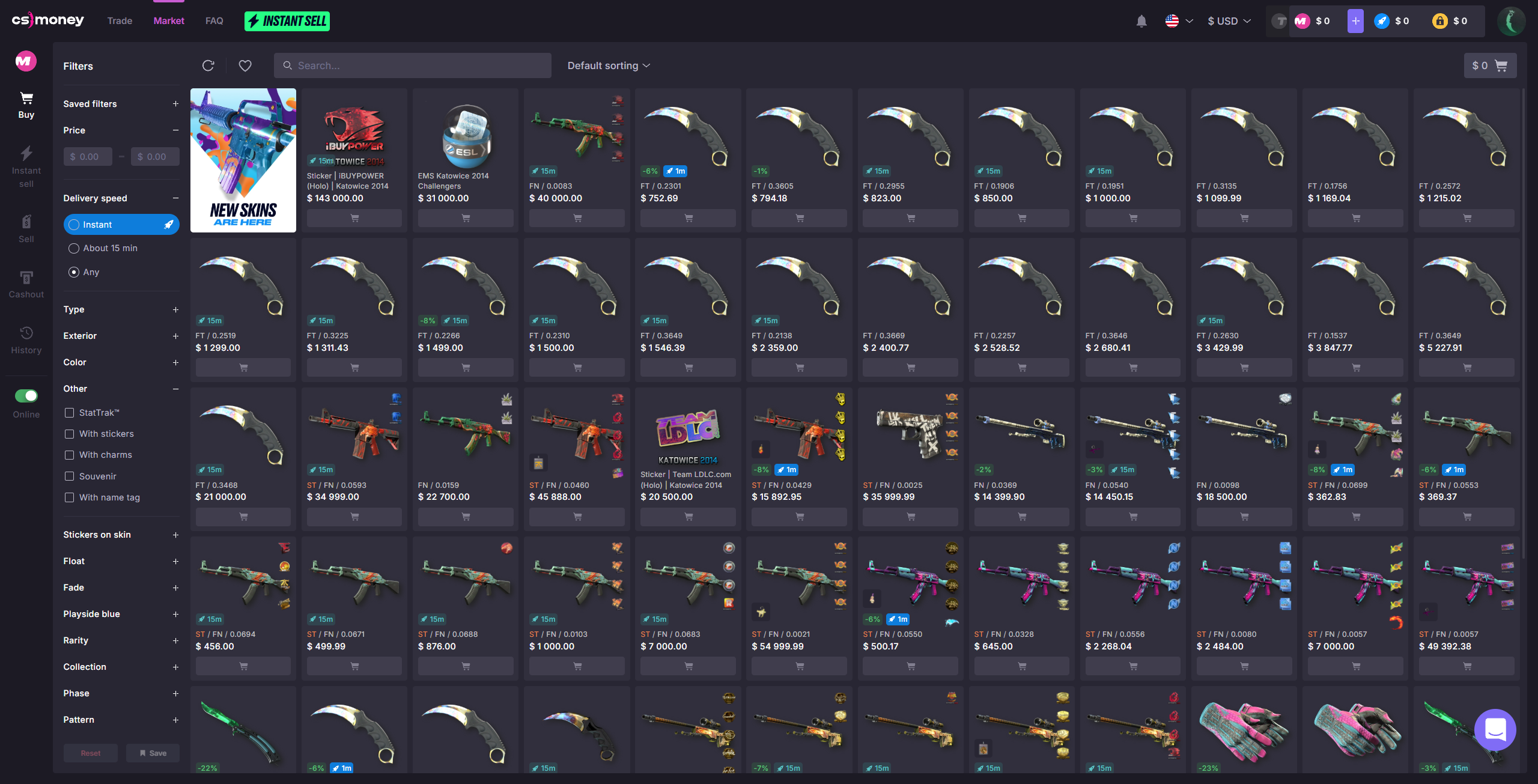The width and height of the screenshot is (1538, 784).
Task: Open Cashout section in sidebar
Action: [x=26, y=284]
